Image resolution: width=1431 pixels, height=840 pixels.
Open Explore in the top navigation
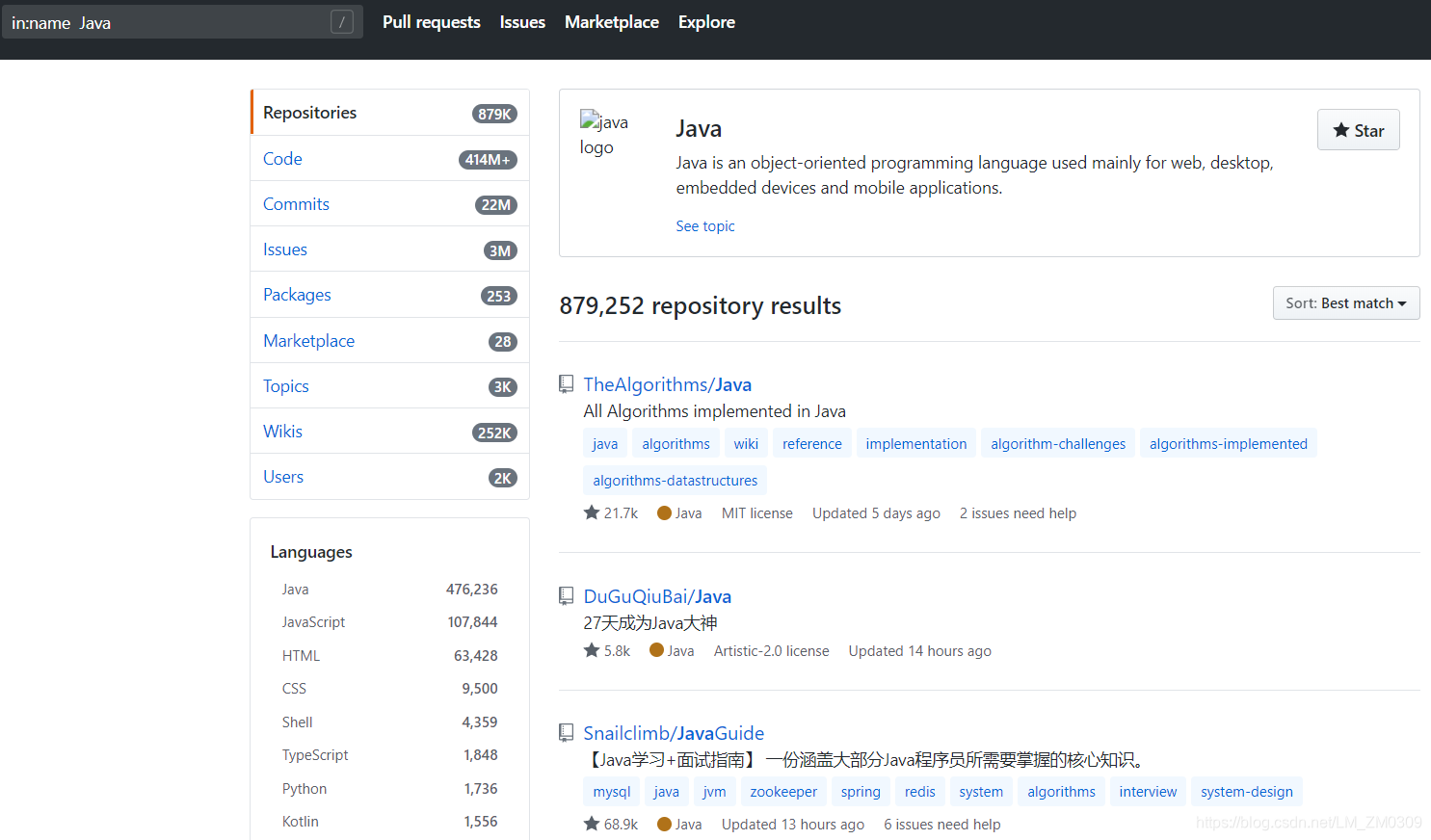706,22
